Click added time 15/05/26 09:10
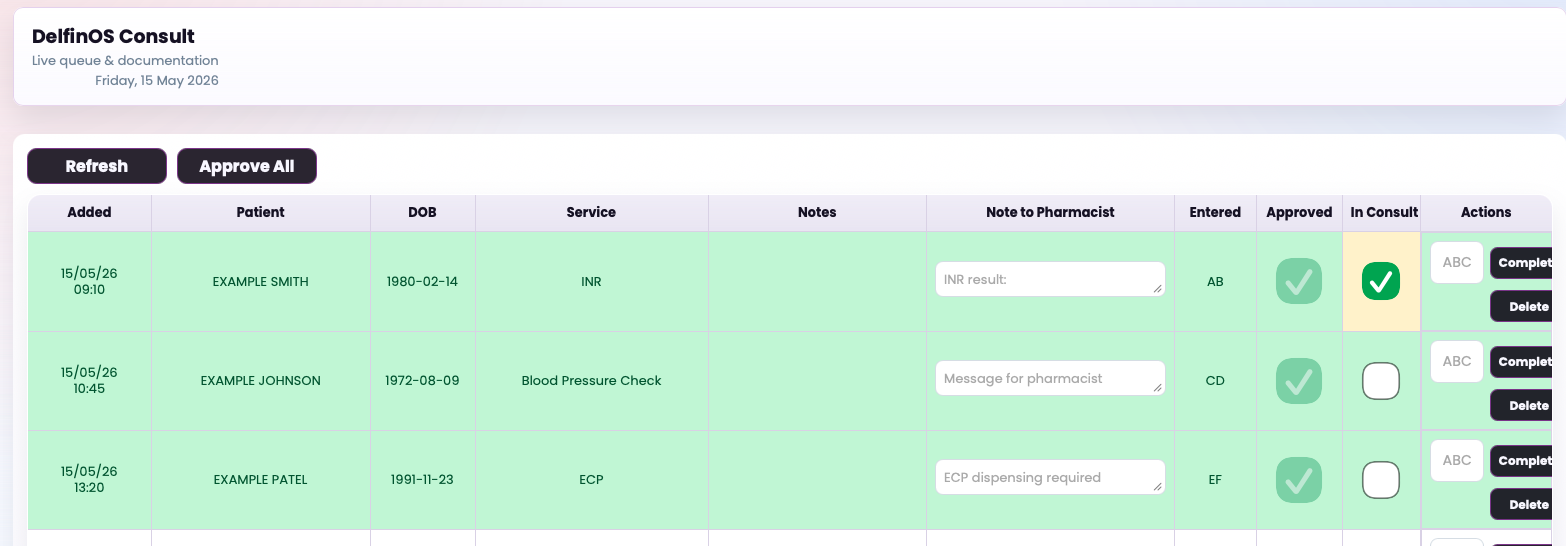This screenshot has height=546, width=1566. pos(89,282)
